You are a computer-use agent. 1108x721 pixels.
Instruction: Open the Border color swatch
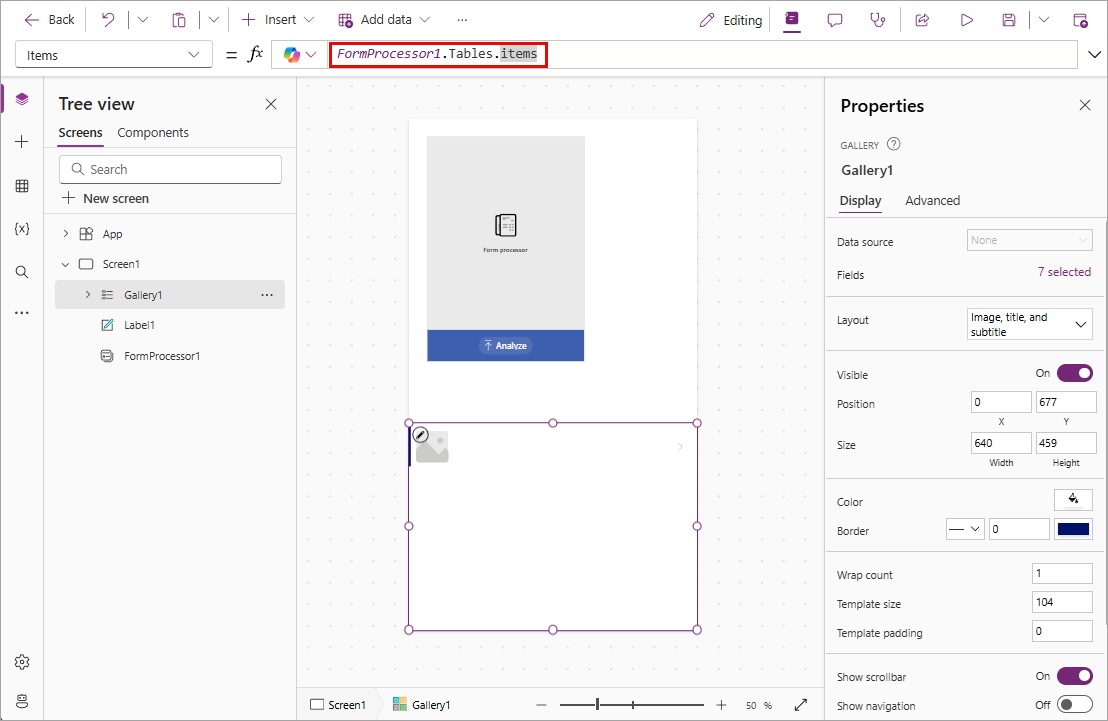(x=1073, y=530)
